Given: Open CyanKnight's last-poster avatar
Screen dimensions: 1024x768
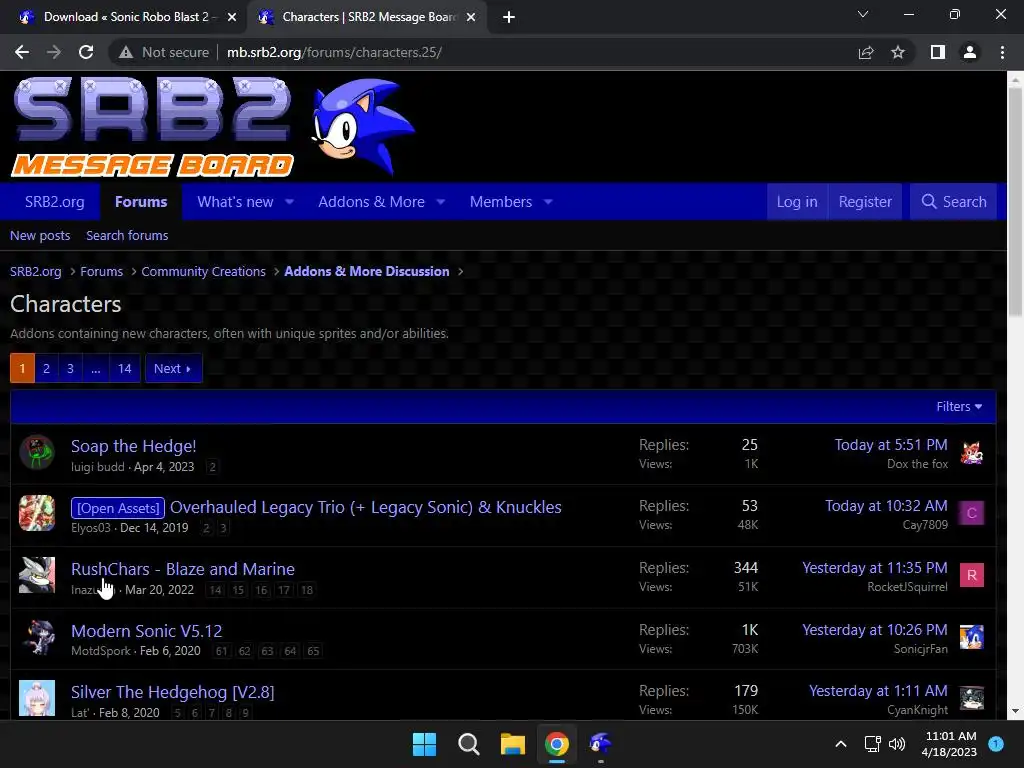Looking at the screenshot, I should (x=972, y=698).
